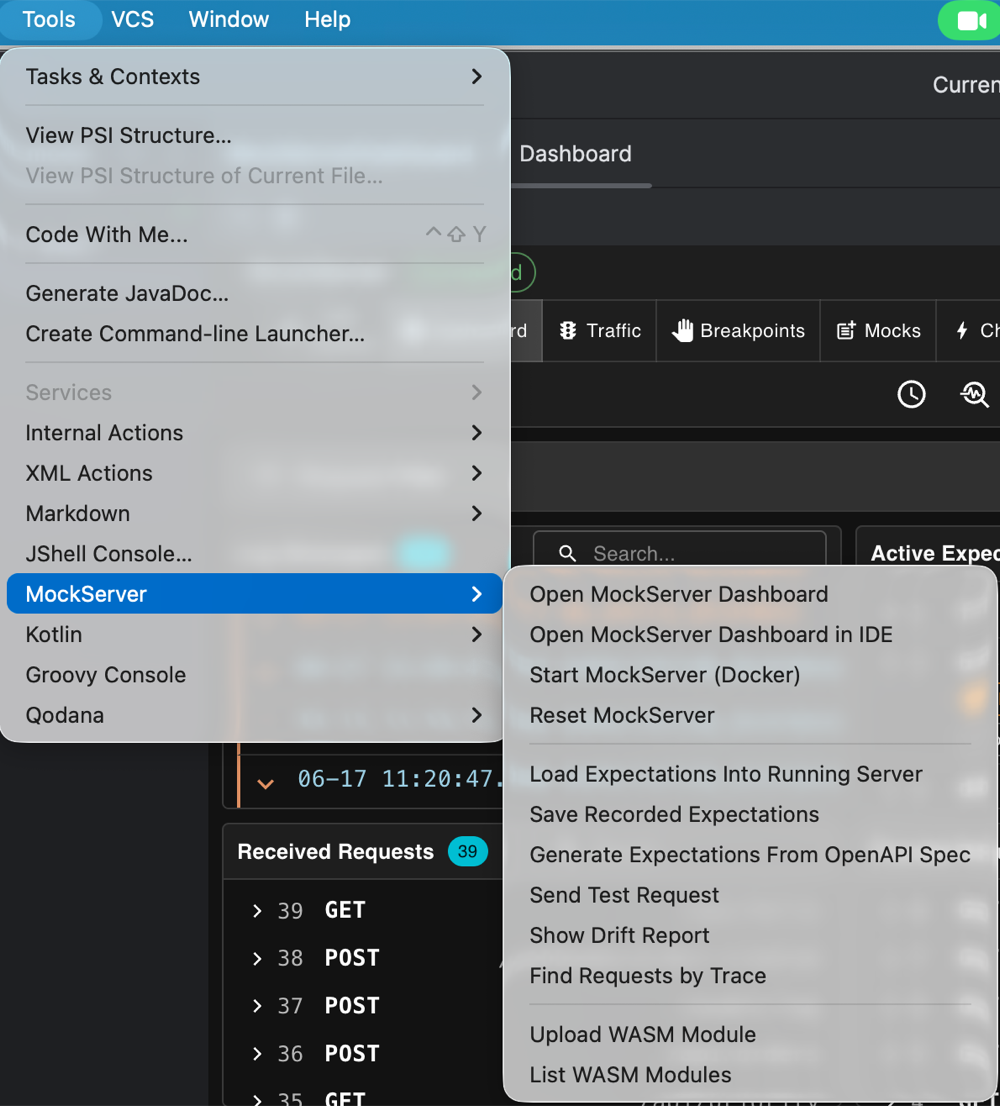Select Create Command-line Launcher...
Viewport: 1000px width, 1106px height.
point(254,334)
